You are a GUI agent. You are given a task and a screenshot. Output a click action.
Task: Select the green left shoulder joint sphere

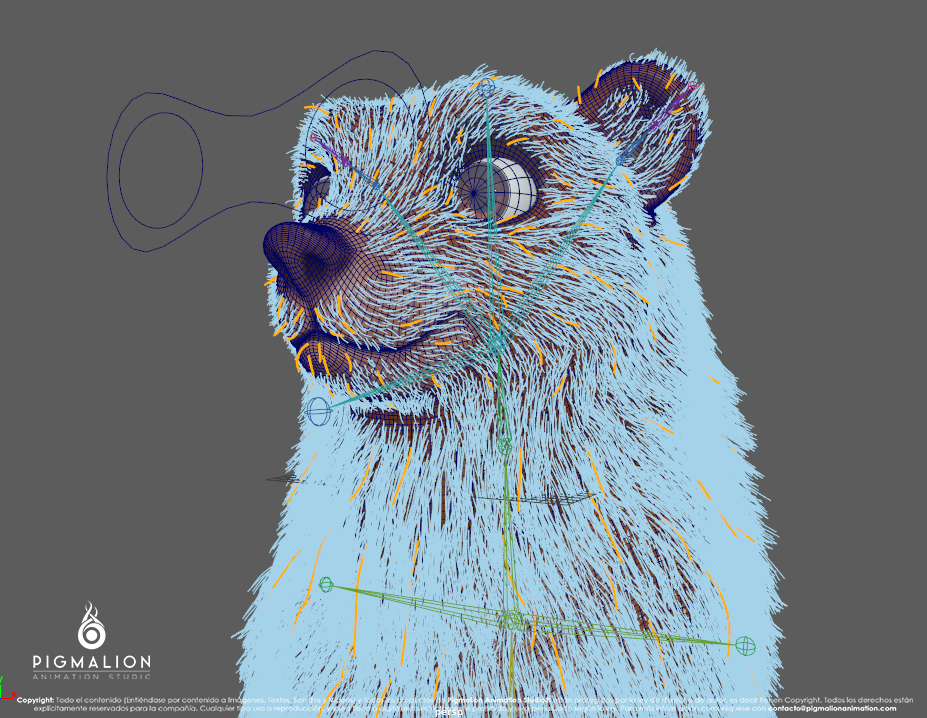(326, 584)
